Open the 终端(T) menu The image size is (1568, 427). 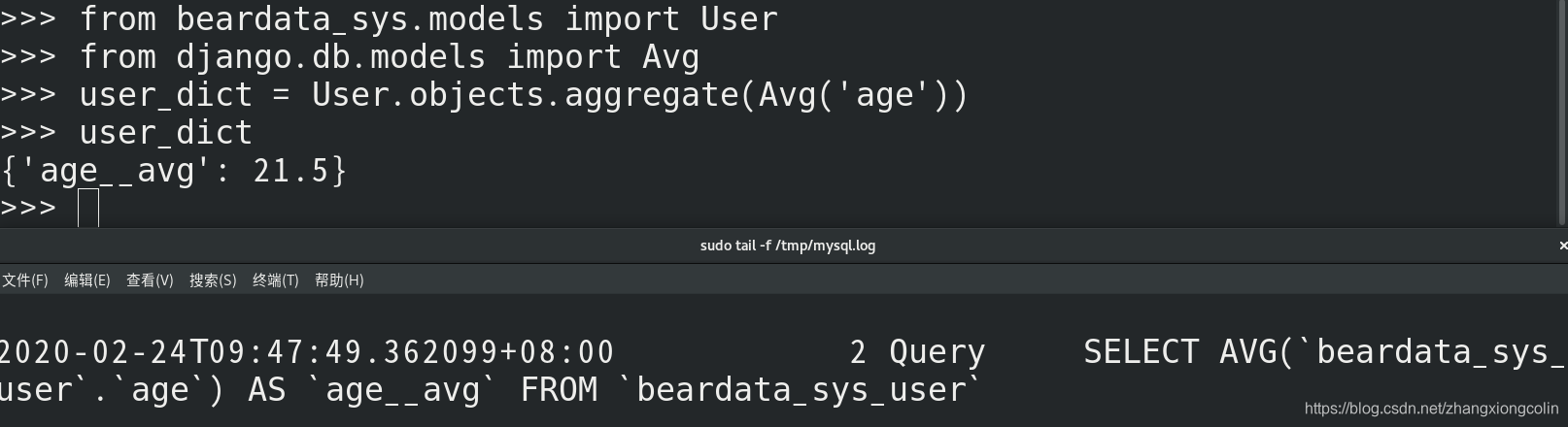point(276,280)
